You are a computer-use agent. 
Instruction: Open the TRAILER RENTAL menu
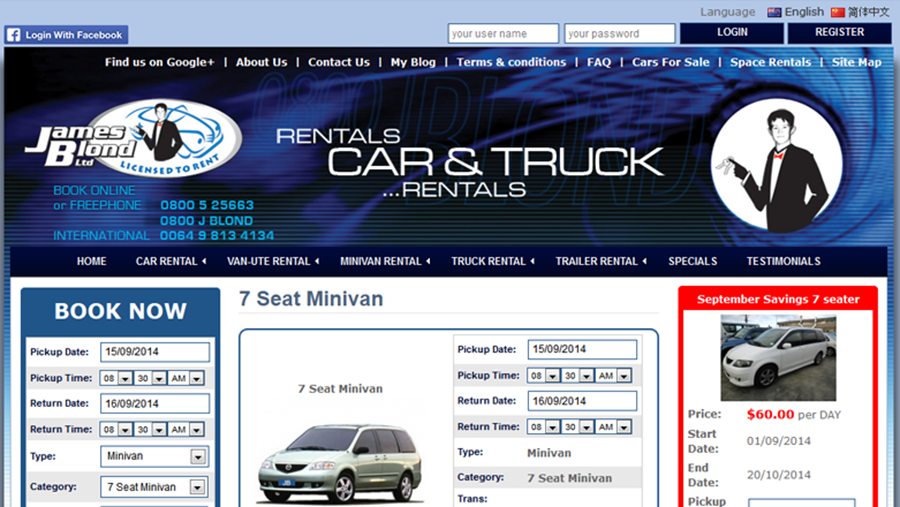click(x=601, y=261)
